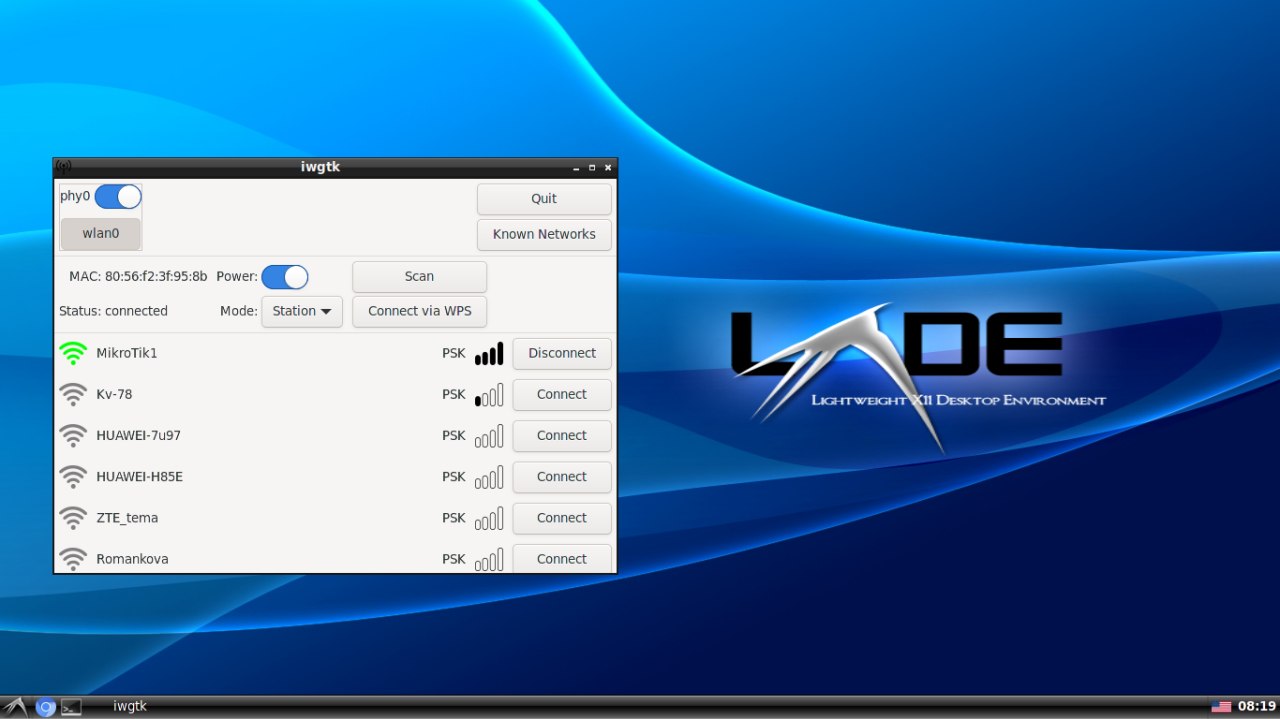This screenshot has width=1280, height=719.
Task: Click the PSK label for Romankova
Action: click(454, 559)
